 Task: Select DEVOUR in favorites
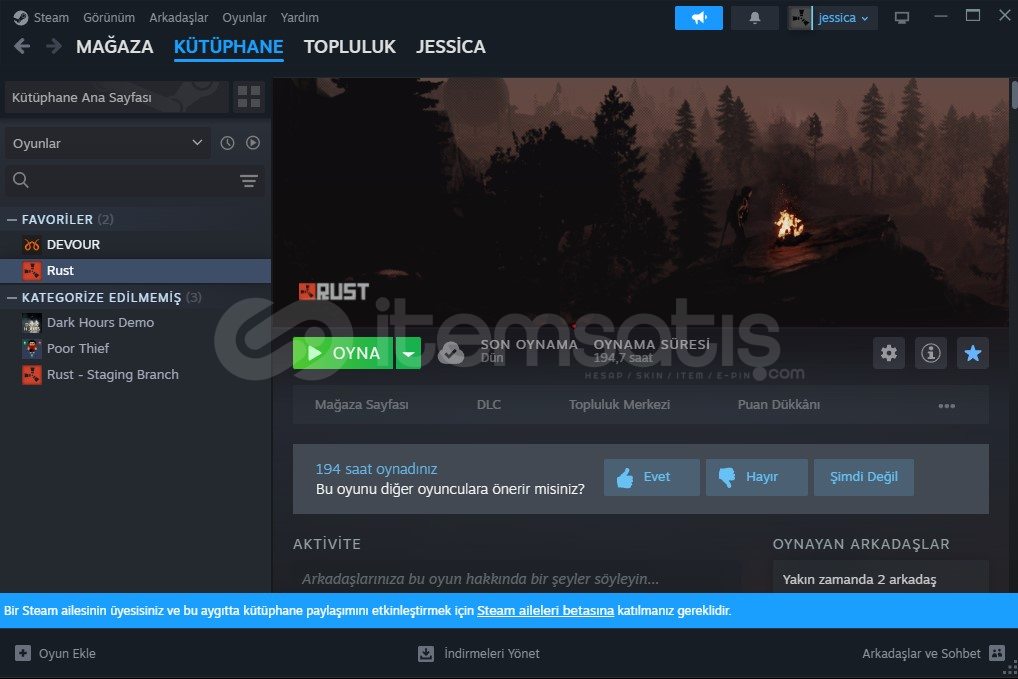(135, 245)
